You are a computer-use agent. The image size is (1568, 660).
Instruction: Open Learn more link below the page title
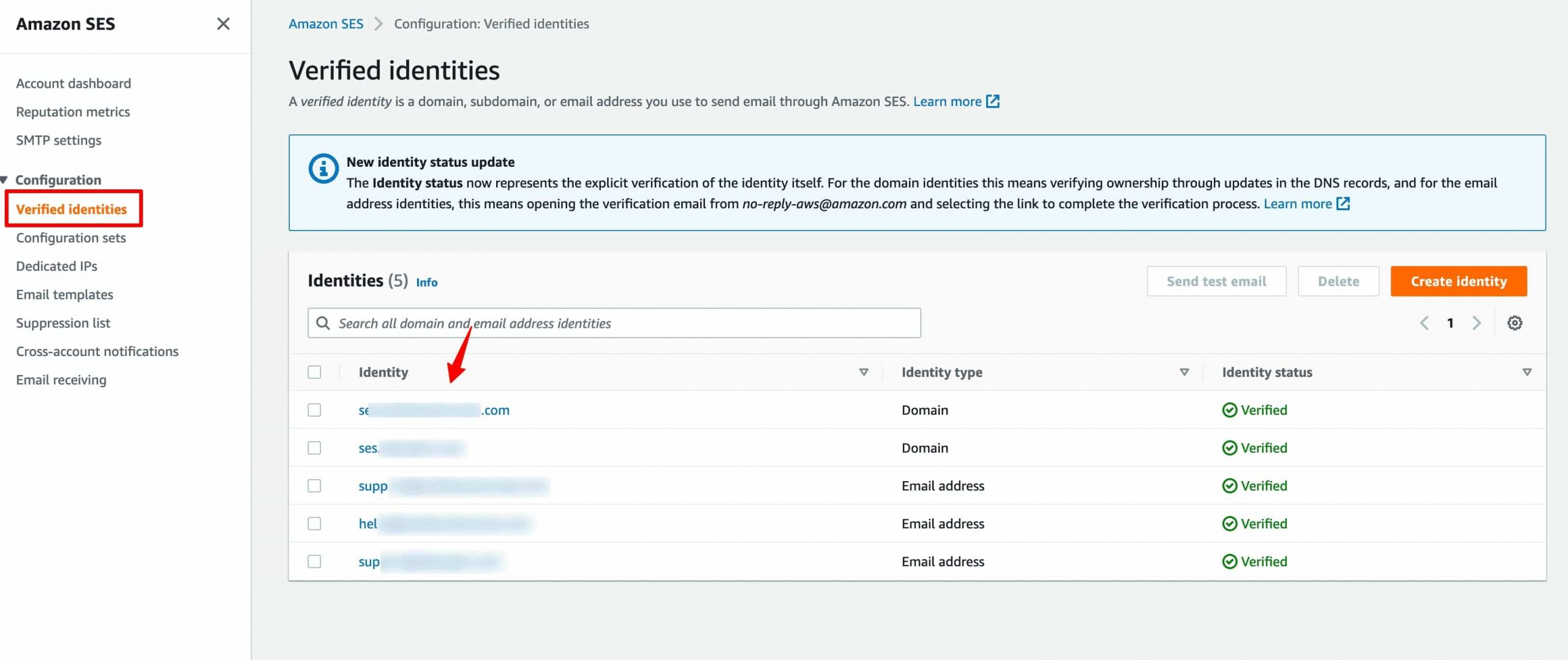947,101
